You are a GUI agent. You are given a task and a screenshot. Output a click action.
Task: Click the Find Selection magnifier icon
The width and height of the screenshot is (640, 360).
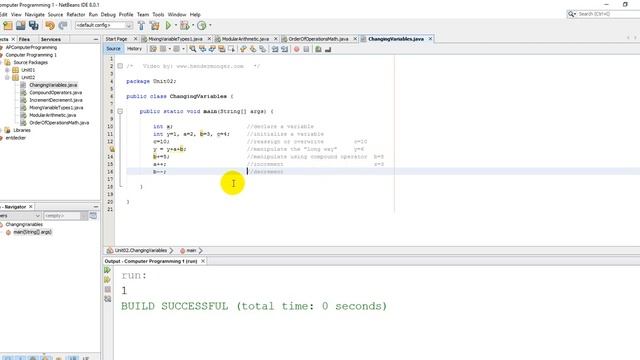pos(193,49)
